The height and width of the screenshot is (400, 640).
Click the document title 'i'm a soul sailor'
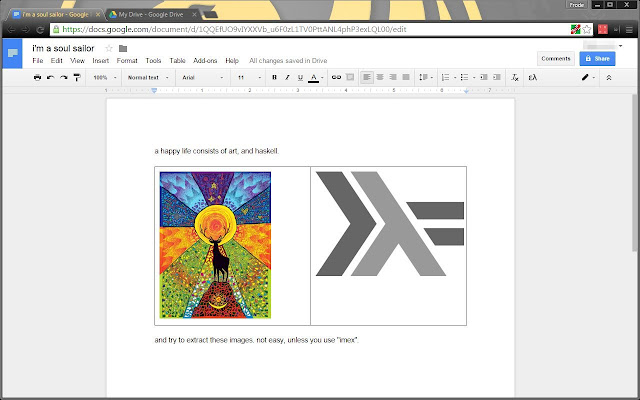(x=63, y=48)
